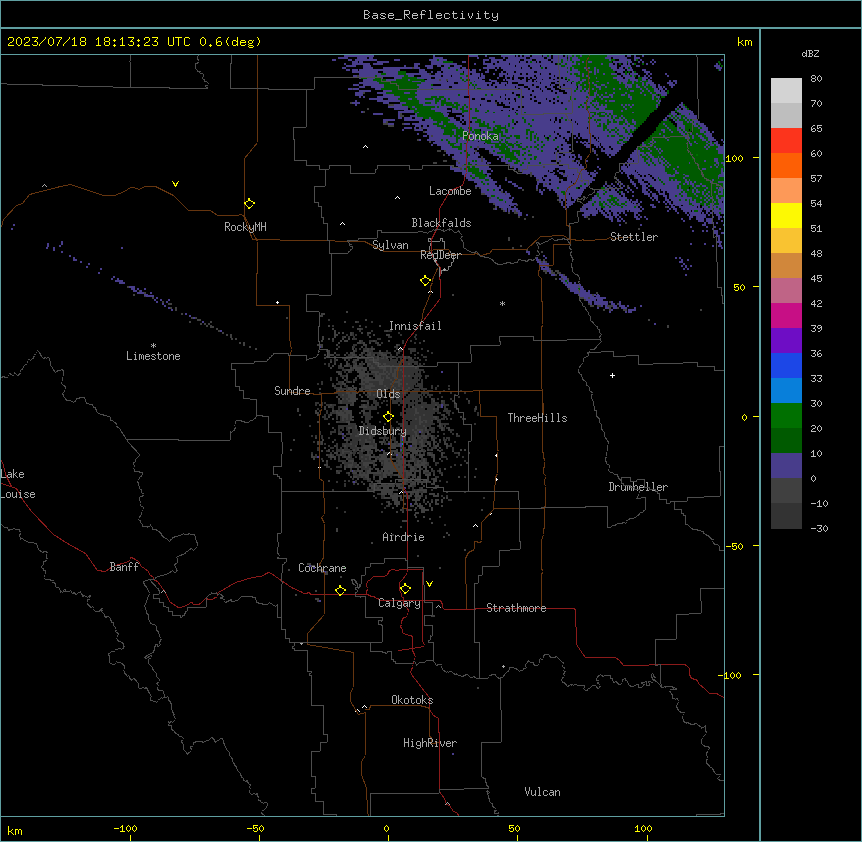
Task: Click the HighRiver town label
Action: click(430, 743)
